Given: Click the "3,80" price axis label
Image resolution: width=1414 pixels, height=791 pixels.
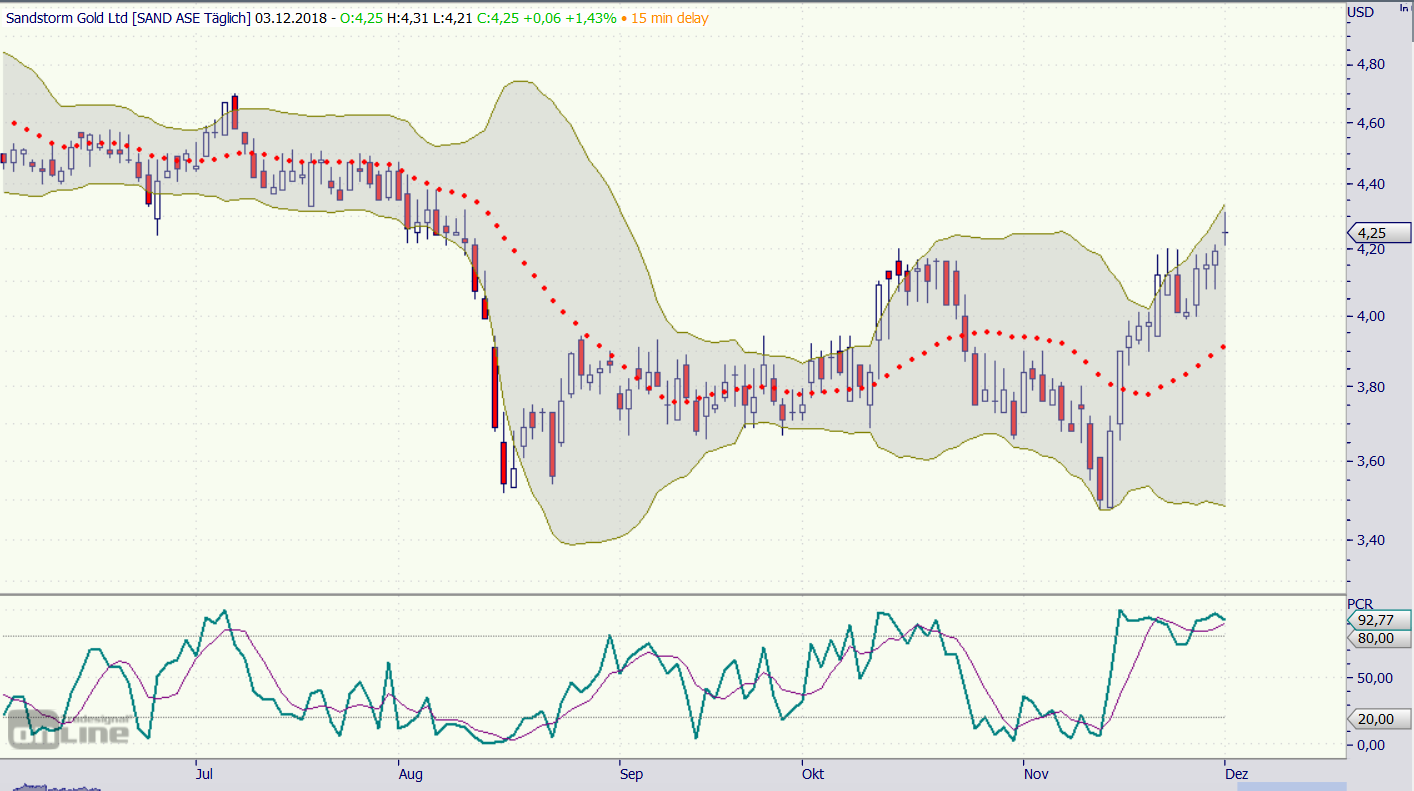Looking at the screenshot, I should (1370, 387).
